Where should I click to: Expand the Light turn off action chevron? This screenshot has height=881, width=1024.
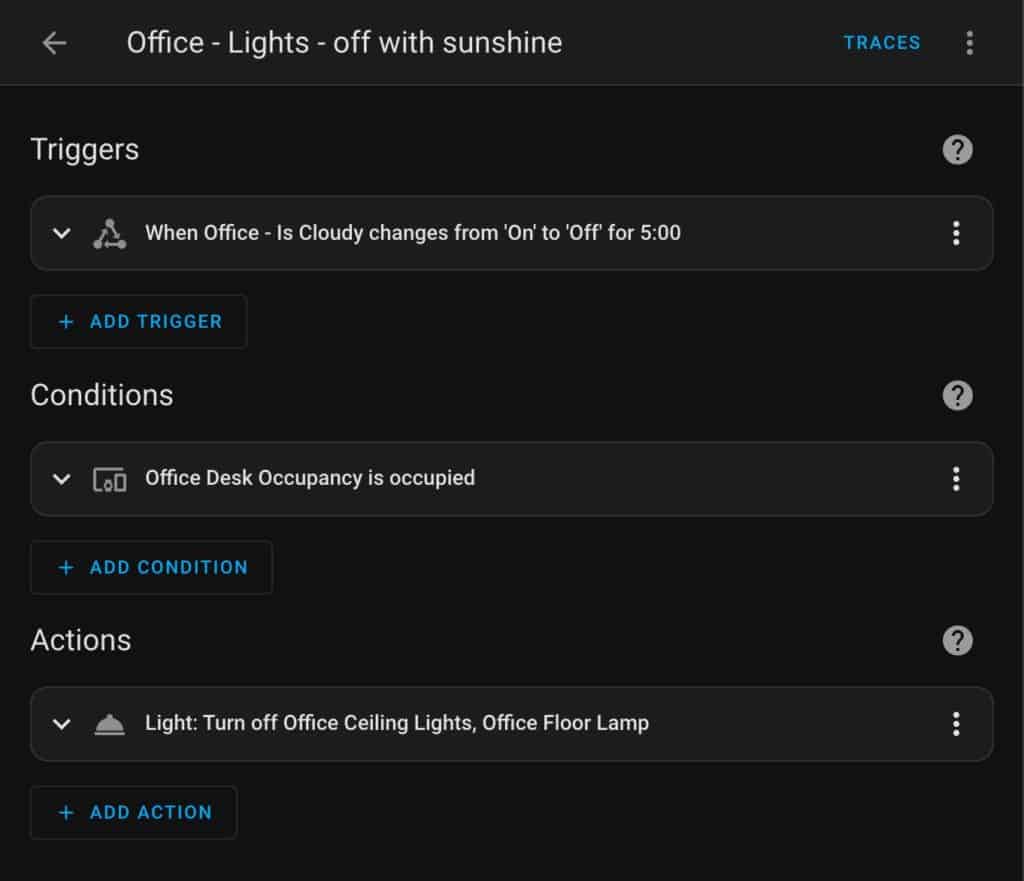pos(61,724)
